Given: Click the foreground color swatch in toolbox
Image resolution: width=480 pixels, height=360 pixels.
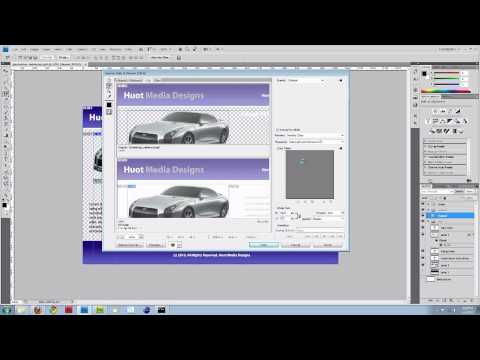Looking at the screenshot, I should tap(4, 205).
